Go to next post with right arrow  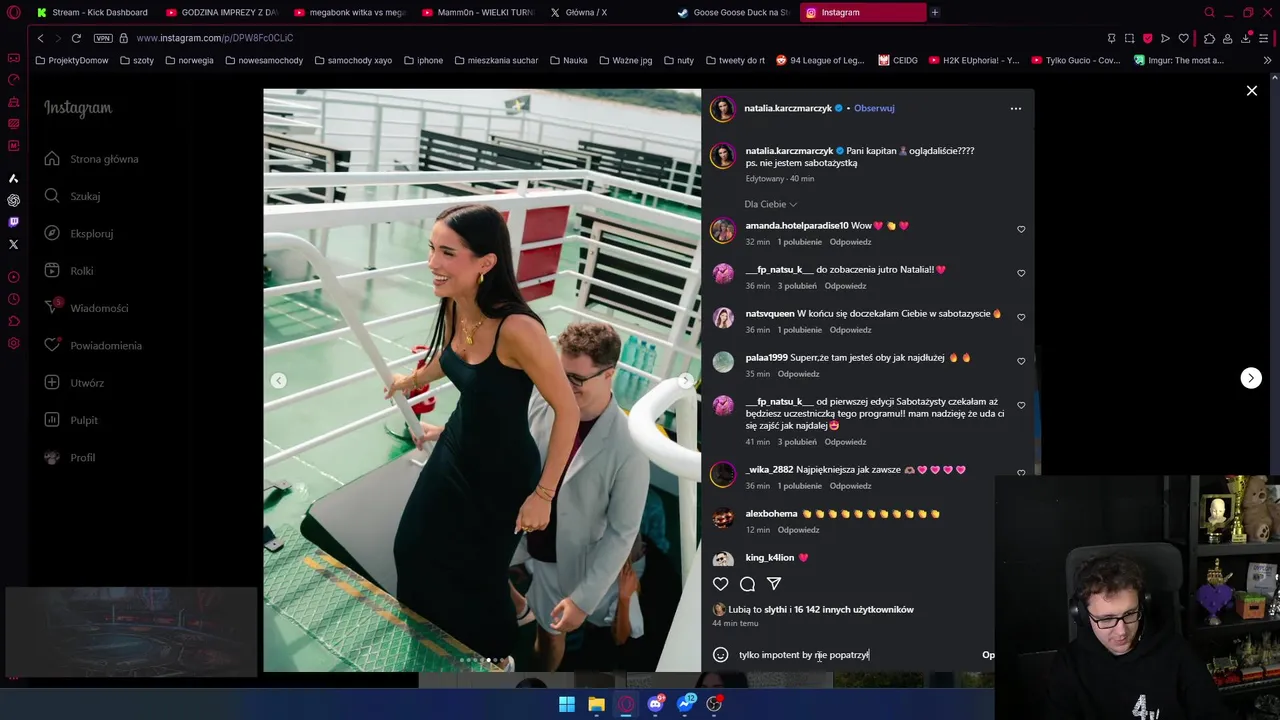(1251, 378)
